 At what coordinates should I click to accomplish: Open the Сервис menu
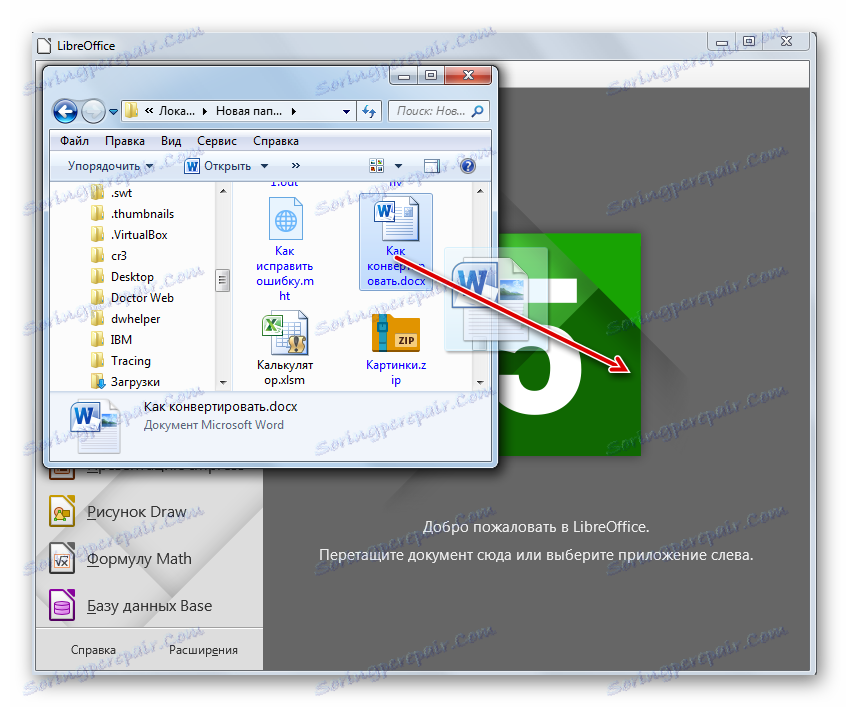[x=217, y=141]
